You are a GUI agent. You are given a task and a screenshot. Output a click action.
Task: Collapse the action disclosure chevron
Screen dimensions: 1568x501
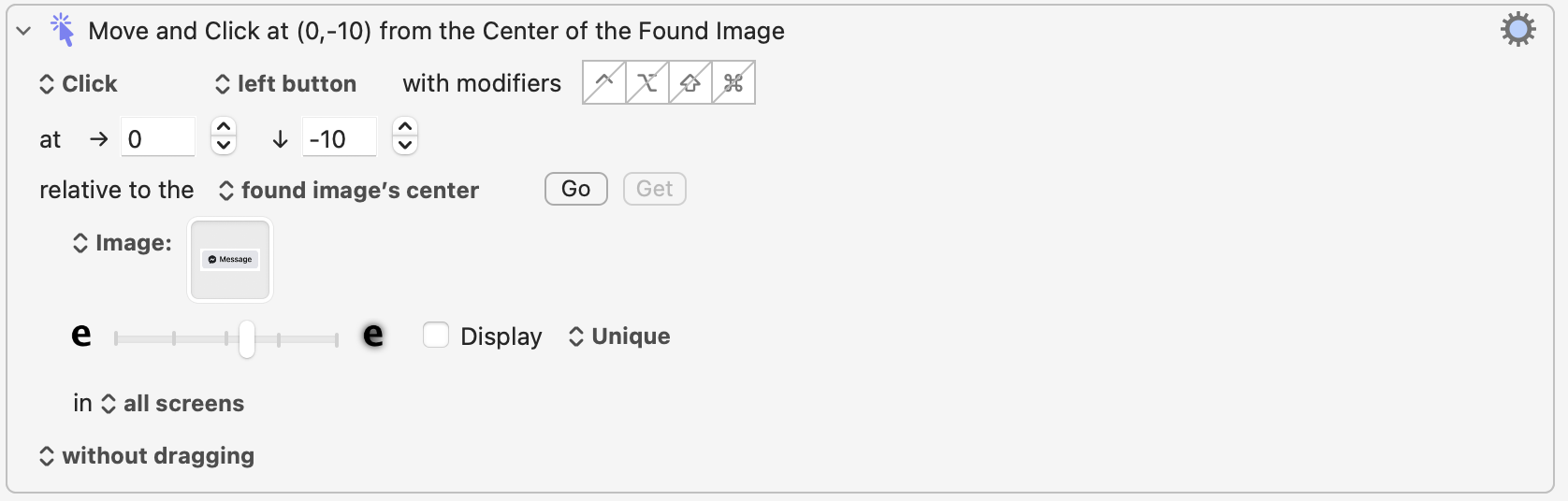coord(24,31)
